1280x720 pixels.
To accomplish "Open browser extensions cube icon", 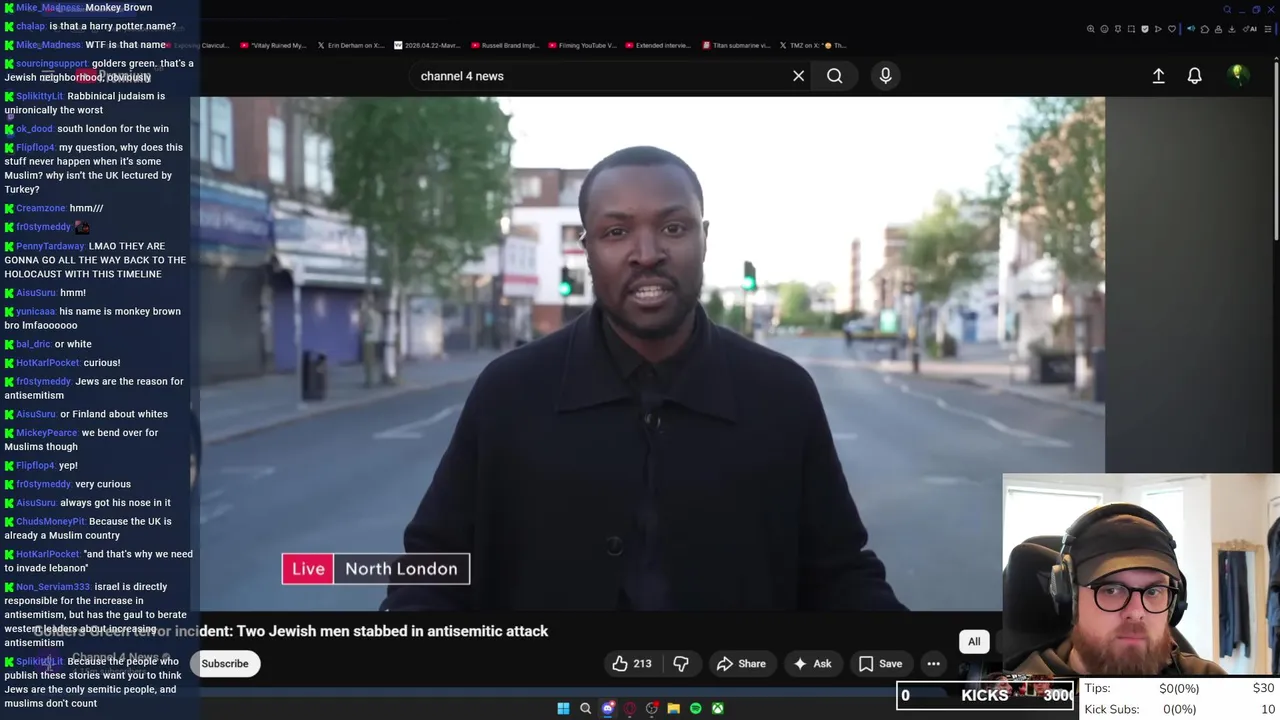I will tap(1205, 29).
